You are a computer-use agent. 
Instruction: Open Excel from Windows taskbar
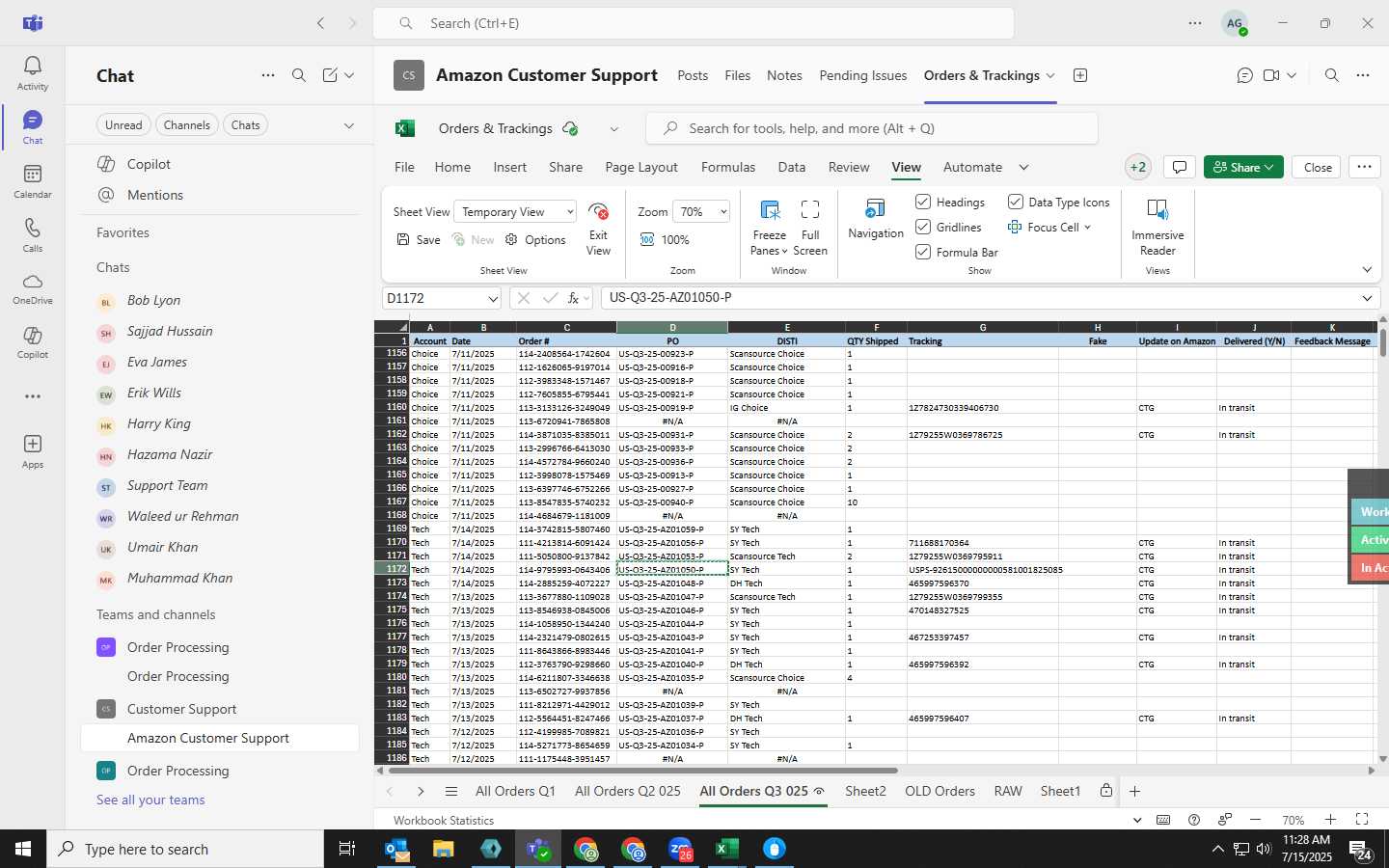[x=726, y=849]
